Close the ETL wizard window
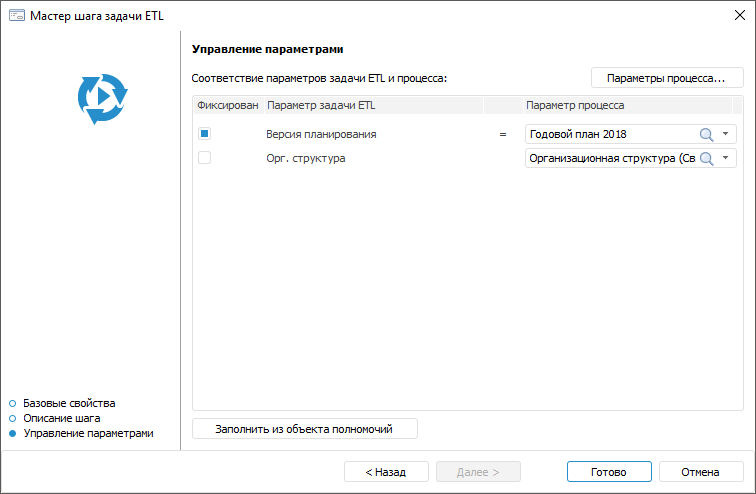 (x=738, y=16)
